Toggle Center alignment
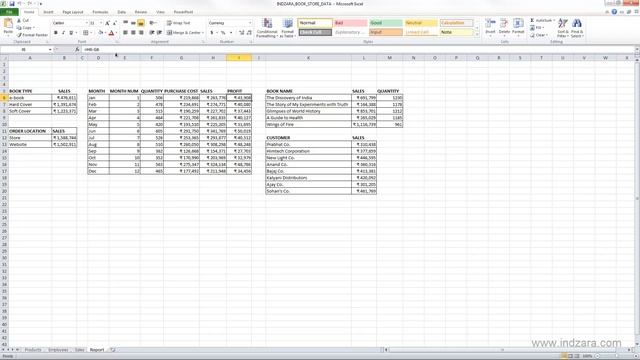The width and height of the screenshot is (640, 360). pyautogui.click(x=133, y=33)
